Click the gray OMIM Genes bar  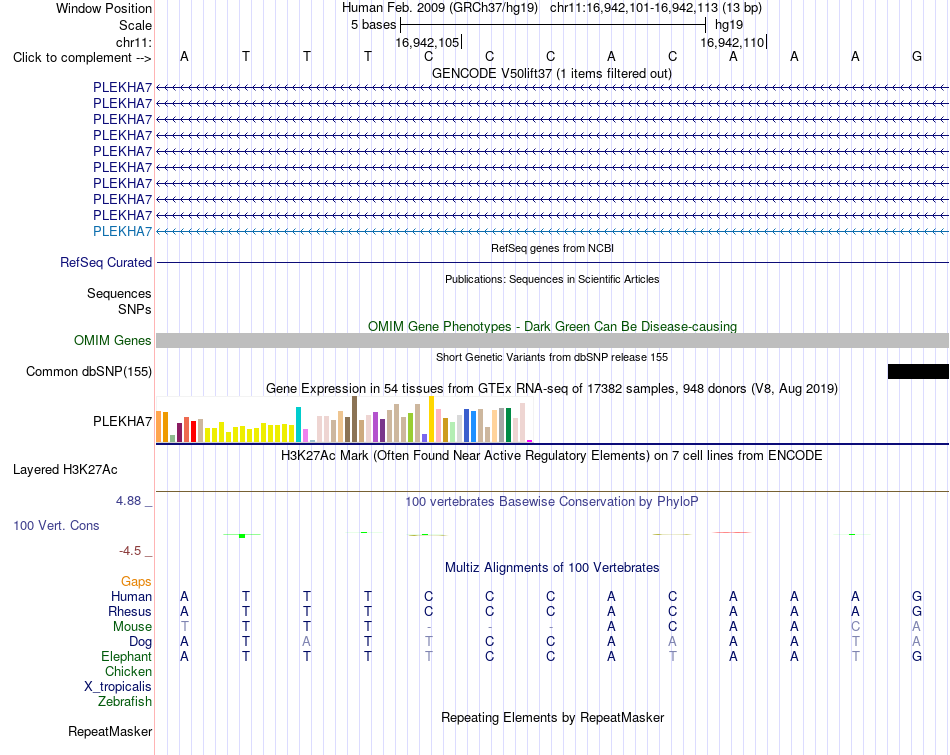552,341
